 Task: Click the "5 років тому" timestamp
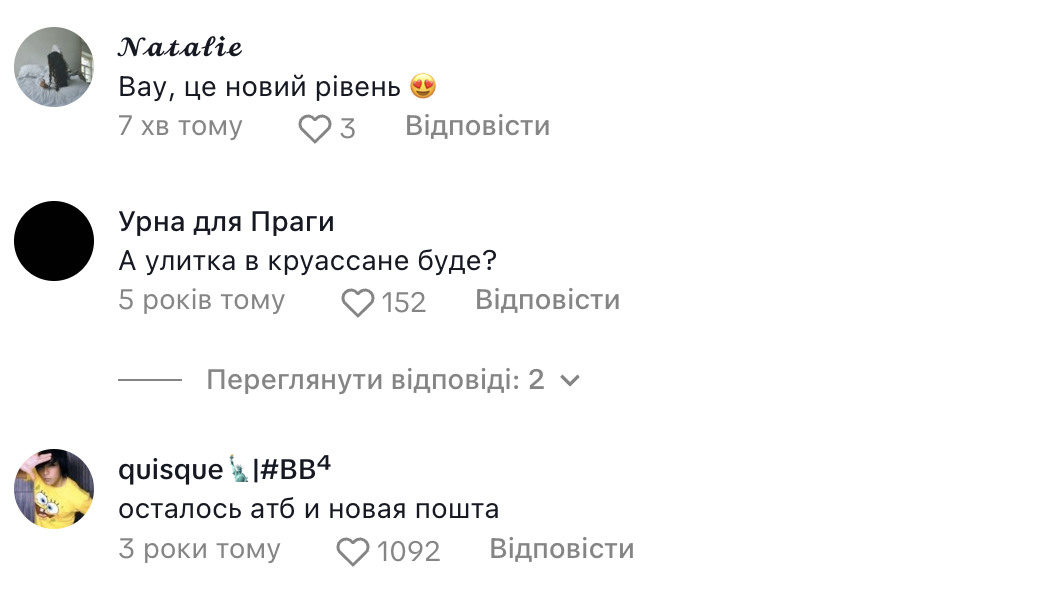click(x=201, y=300)
